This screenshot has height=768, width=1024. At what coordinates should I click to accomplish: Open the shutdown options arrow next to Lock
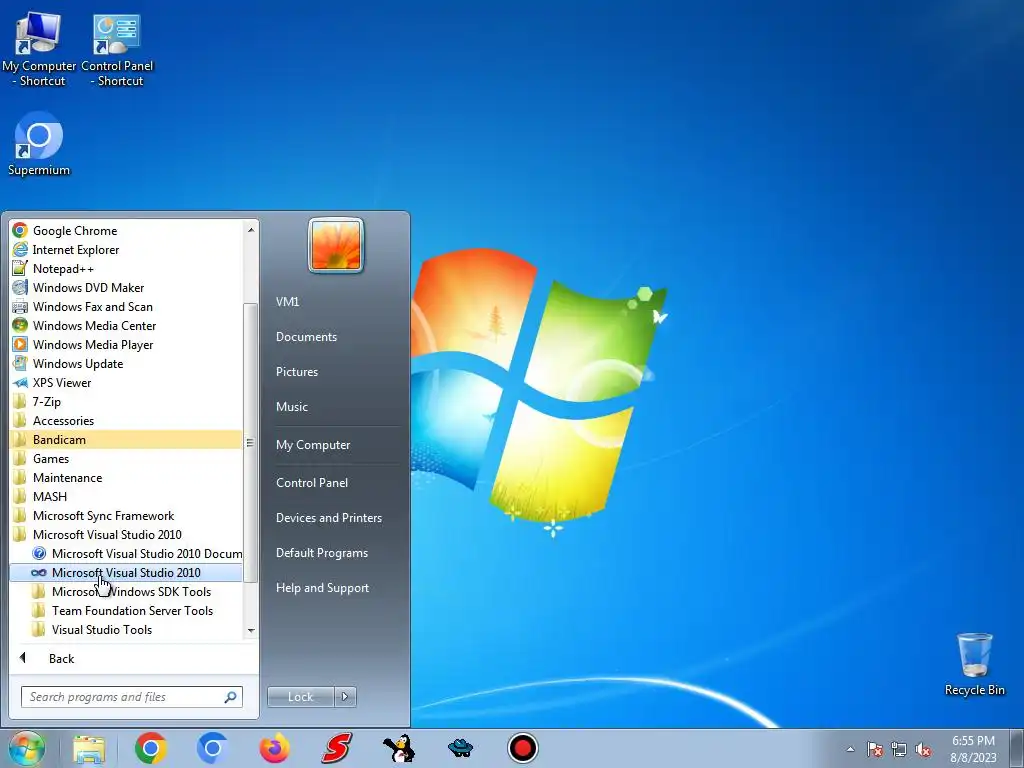pyautogui.click(x=345, y=697)
